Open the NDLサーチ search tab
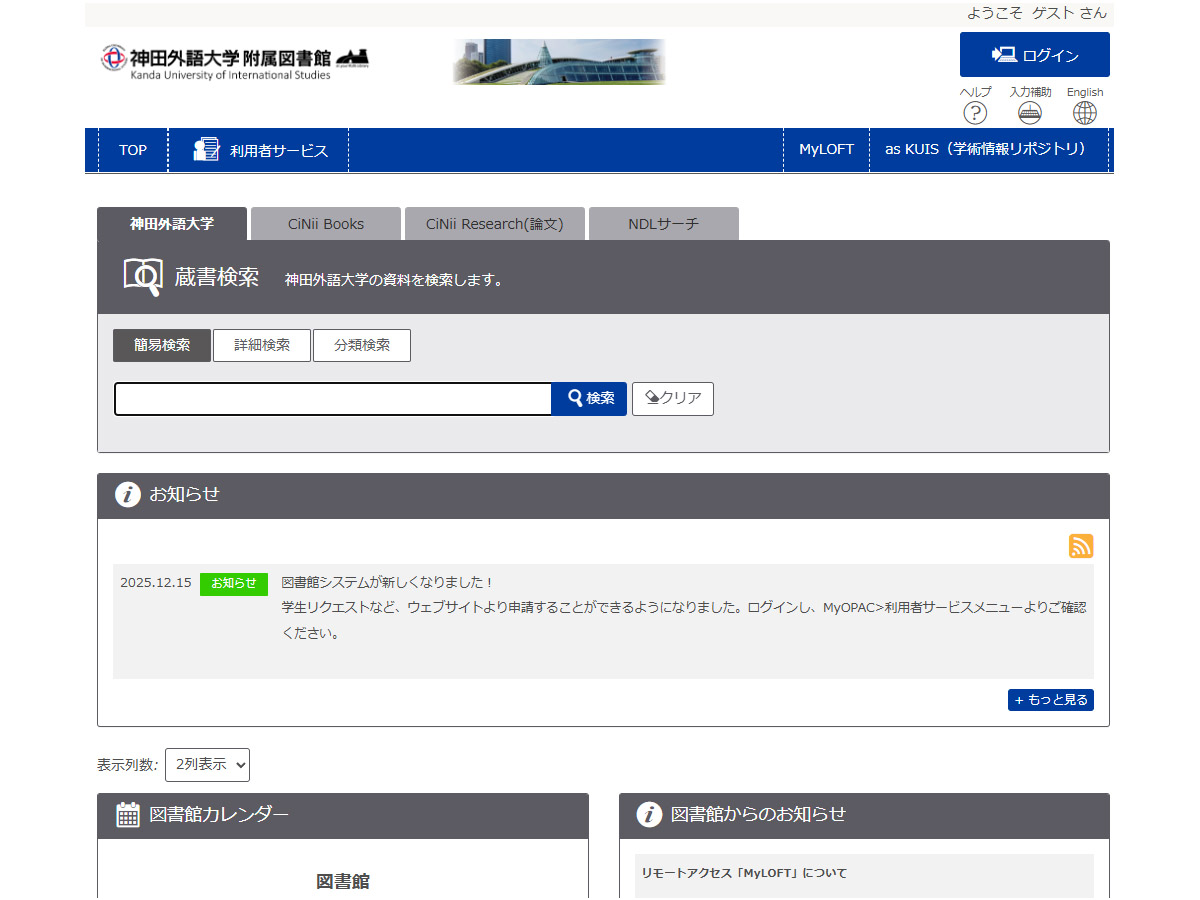Image resolution: width=1200 pixels, height=900 pixels. click(664, 223)
